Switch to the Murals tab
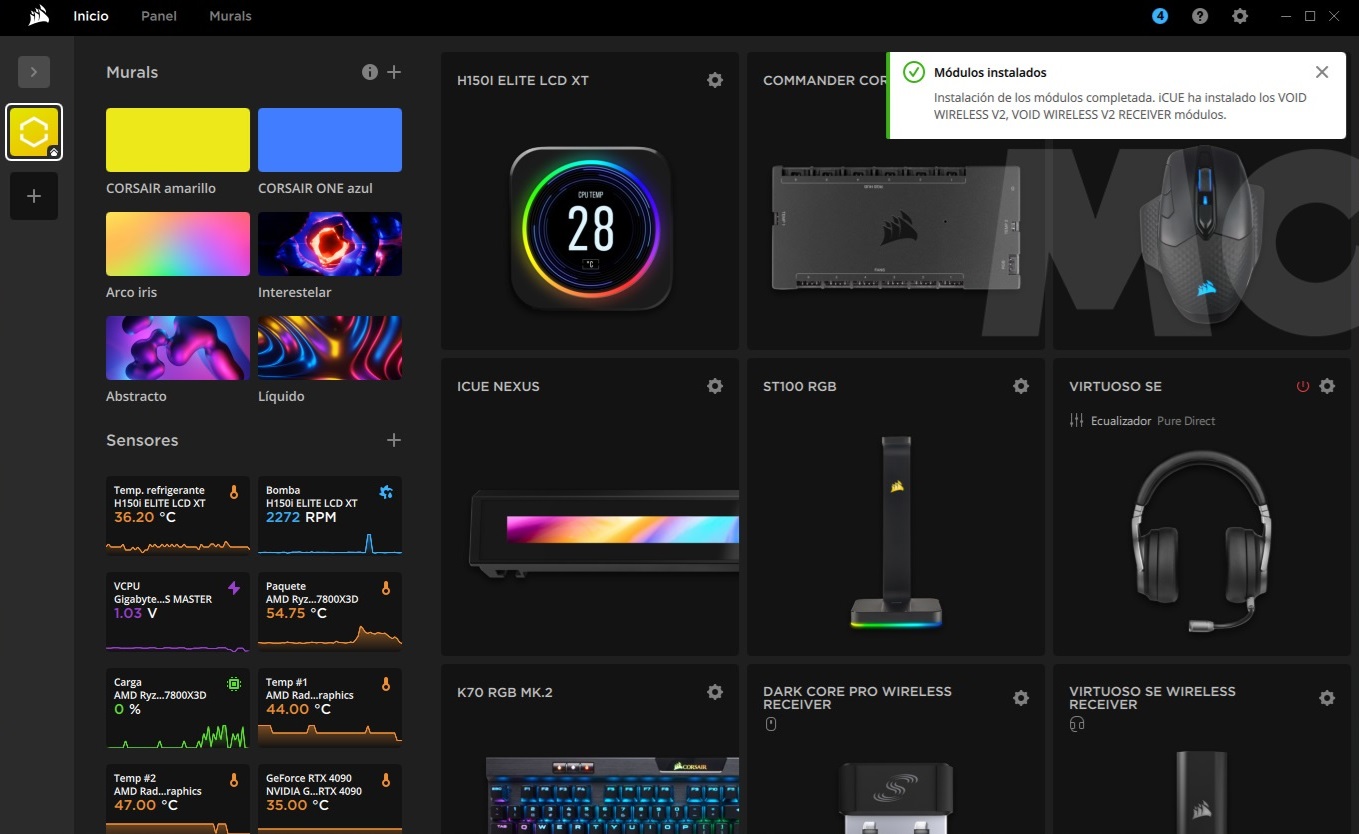Image resolution: width=1359 pixels, height=834 pixels. (x=230, y=16)
